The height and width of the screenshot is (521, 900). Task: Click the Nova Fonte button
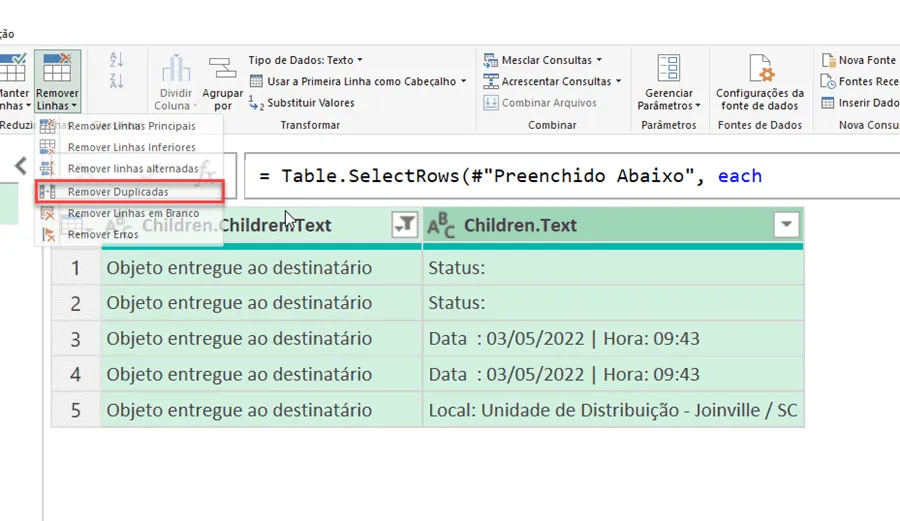pos(859,60)
